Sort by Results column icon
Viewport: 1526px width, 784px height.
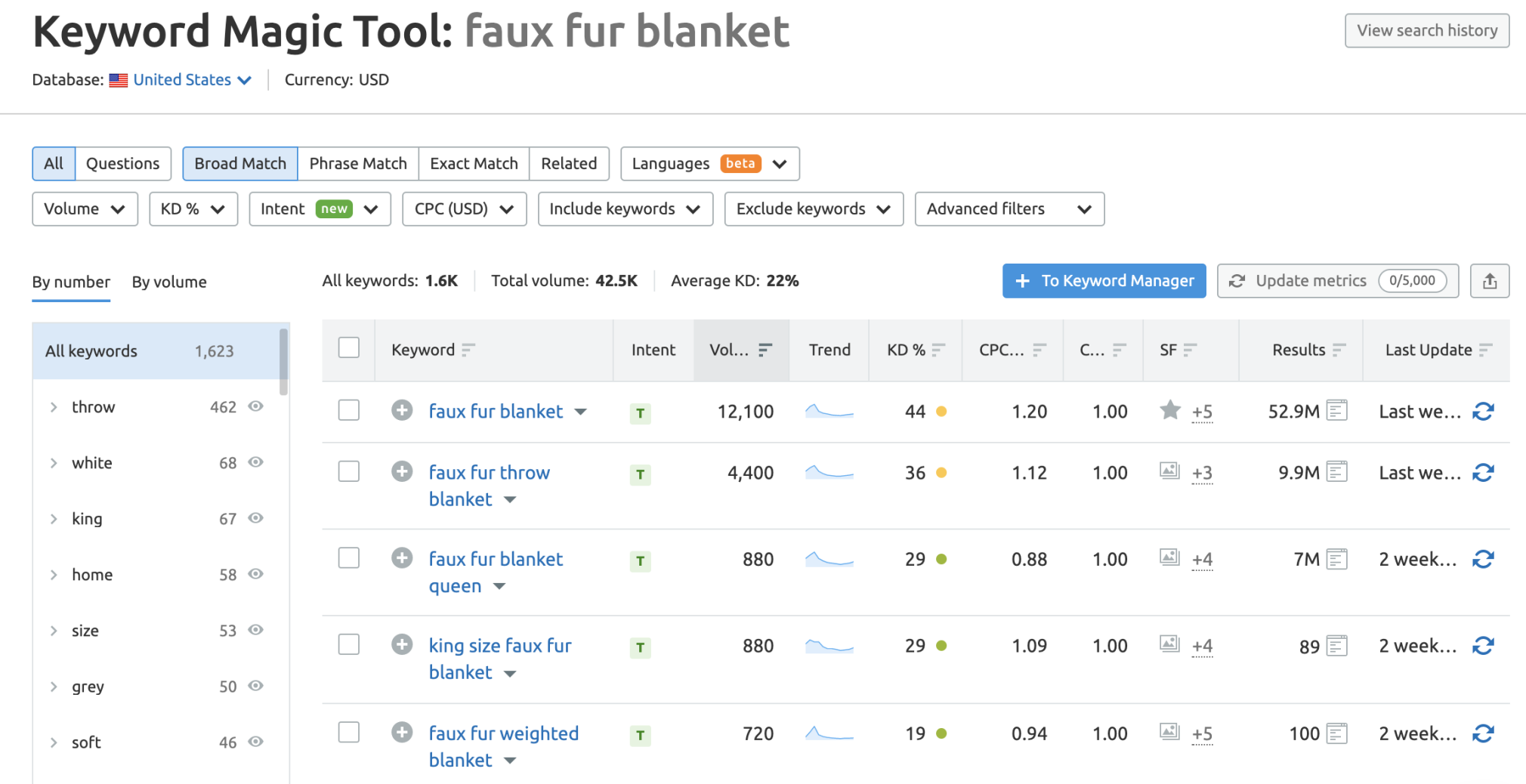1339,349
